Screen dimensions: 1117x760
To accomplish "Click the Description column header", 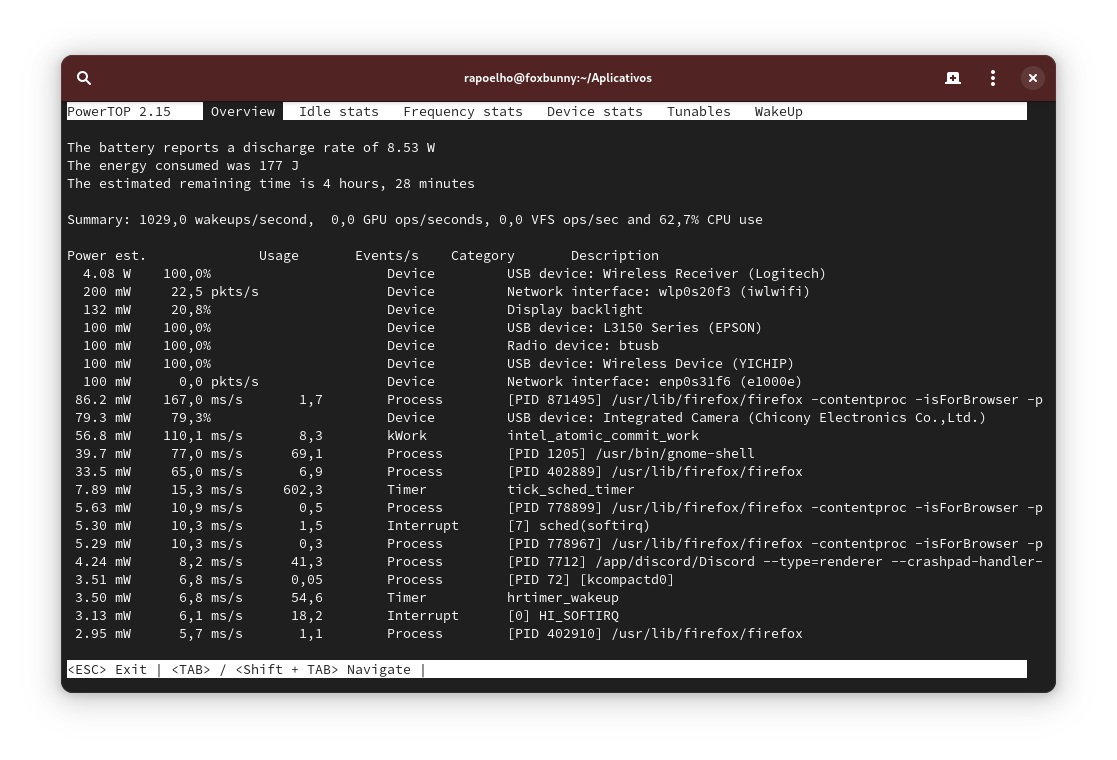I will pos(615,255).
